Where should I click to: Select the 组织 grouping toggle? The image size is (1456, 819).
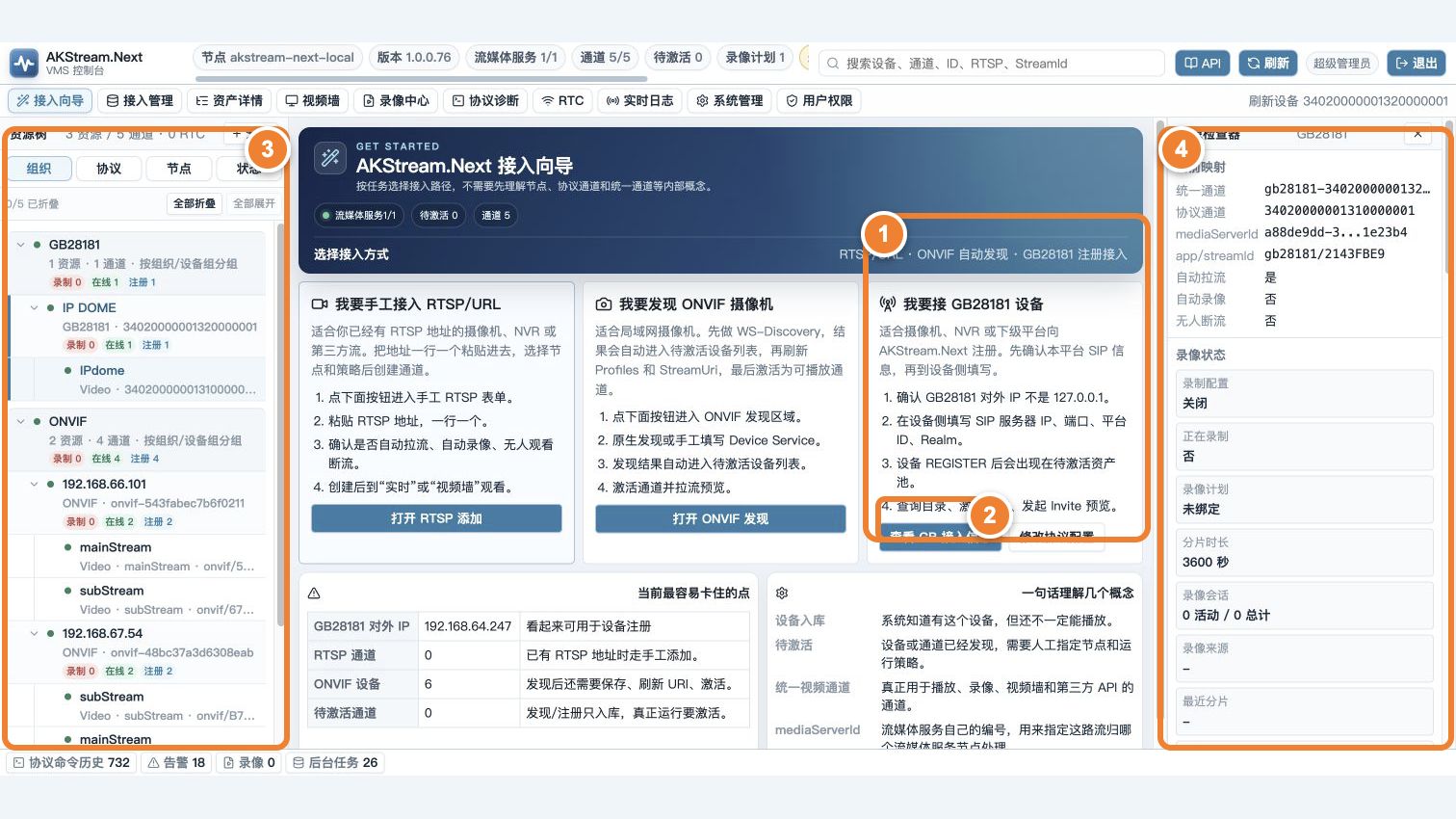pos(39,169)
